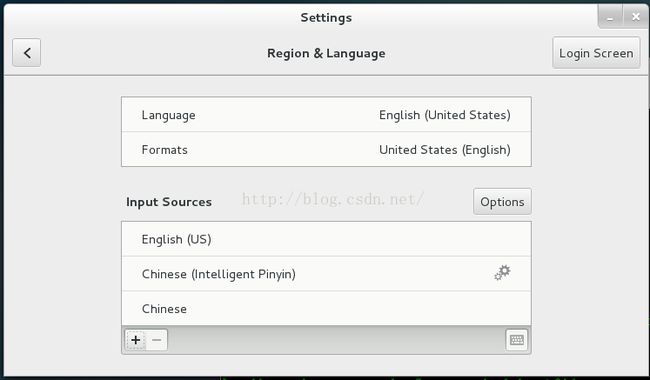This screenshot has height=380, width=650.
Task: Go back using the left chevron button
Action: click(x=27, y=53)
